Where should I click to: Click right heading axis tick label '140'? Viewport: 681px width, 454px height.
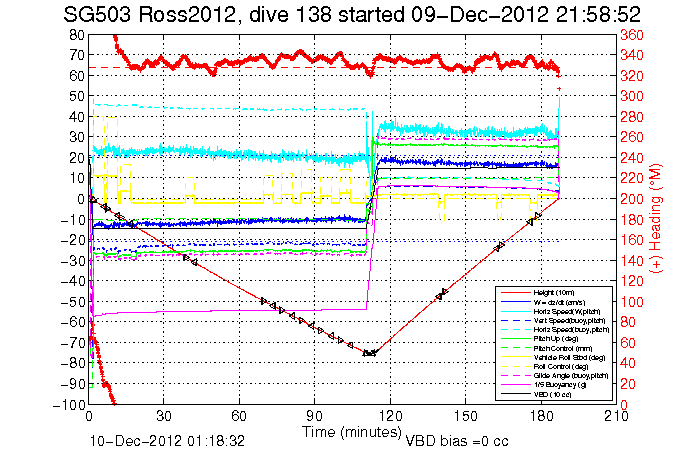click(631, 261)
